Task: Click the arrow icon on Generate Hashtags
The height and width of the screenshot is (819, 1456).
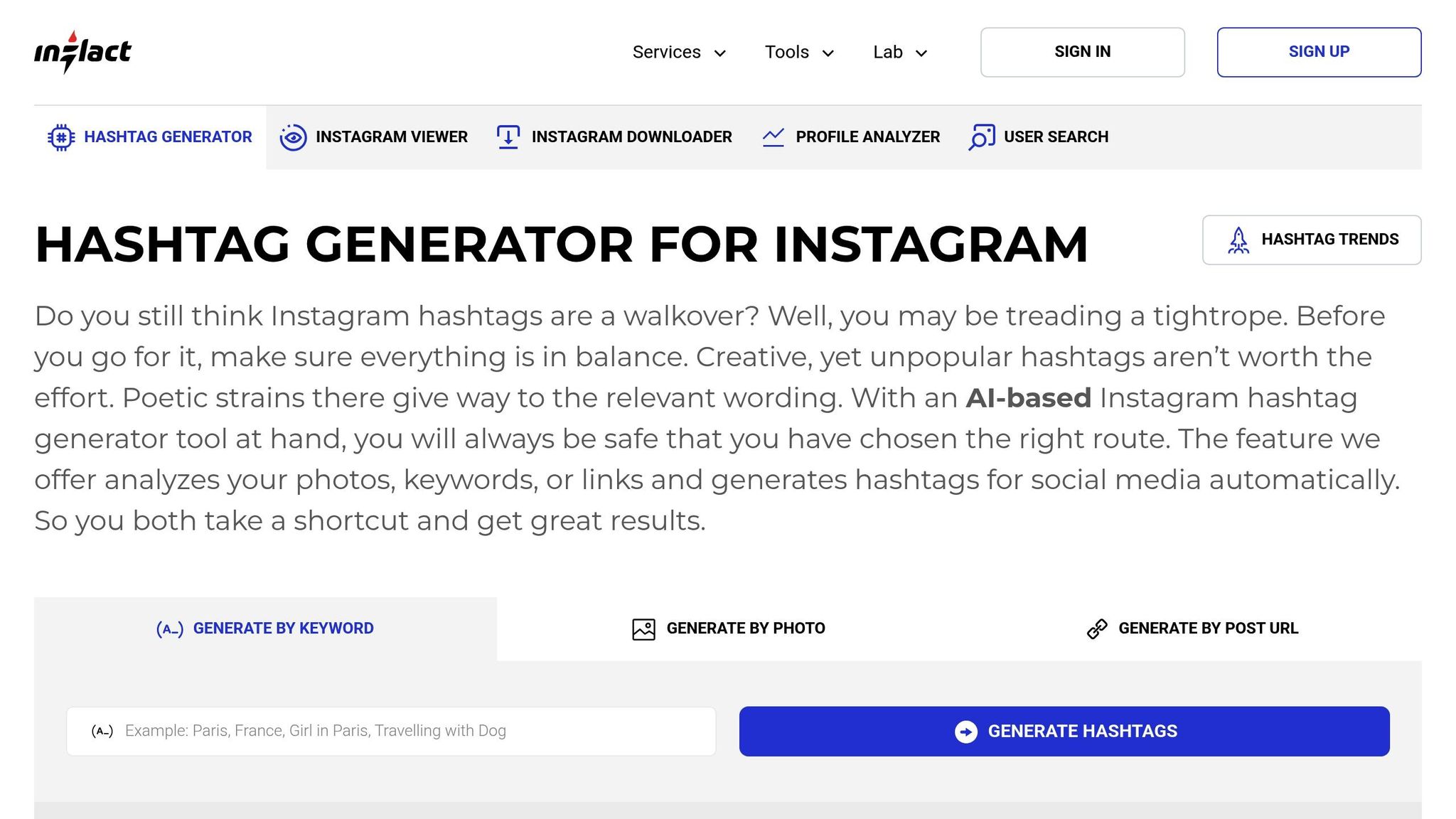Action: pos(965,732)
